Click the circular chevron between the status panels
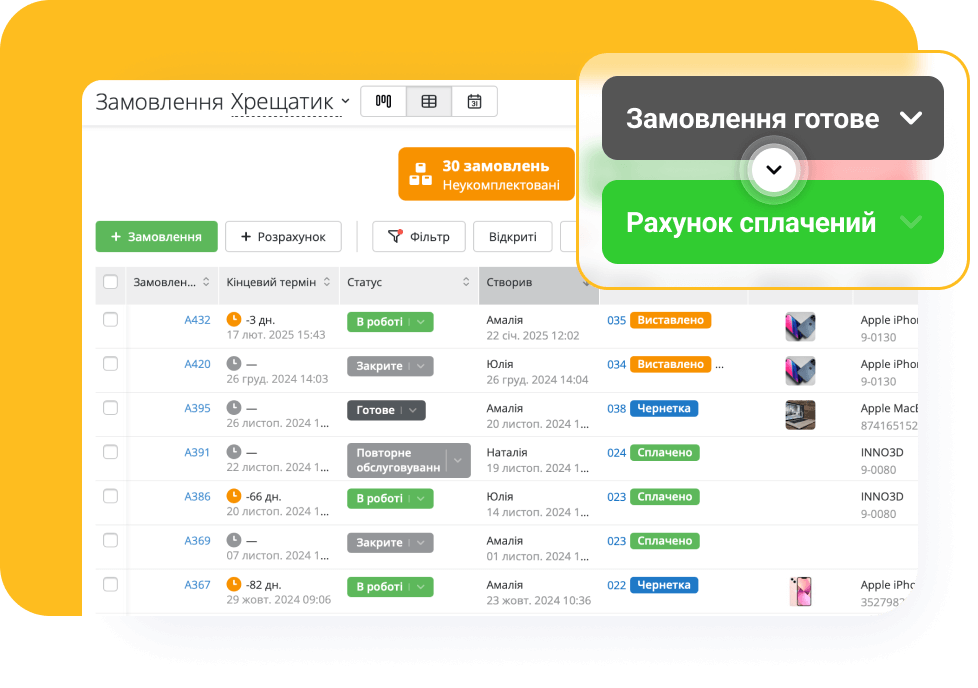This screenshot has width=978, height=688. [773, 170]
